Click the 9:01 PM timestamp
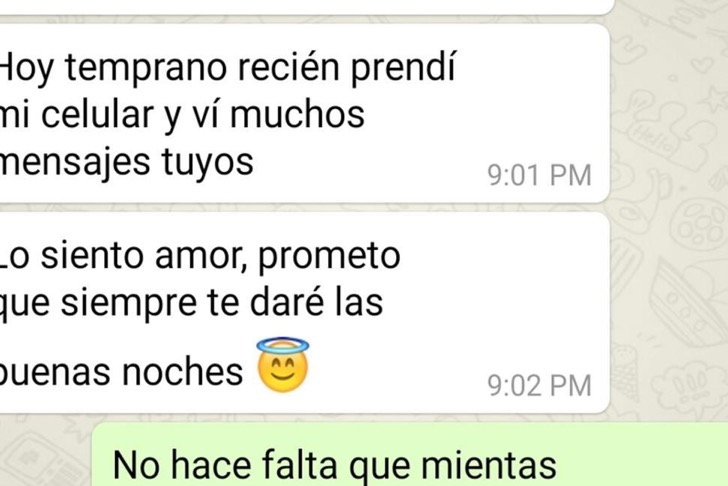This screenshot has height=486, width=728. (540, 175)
